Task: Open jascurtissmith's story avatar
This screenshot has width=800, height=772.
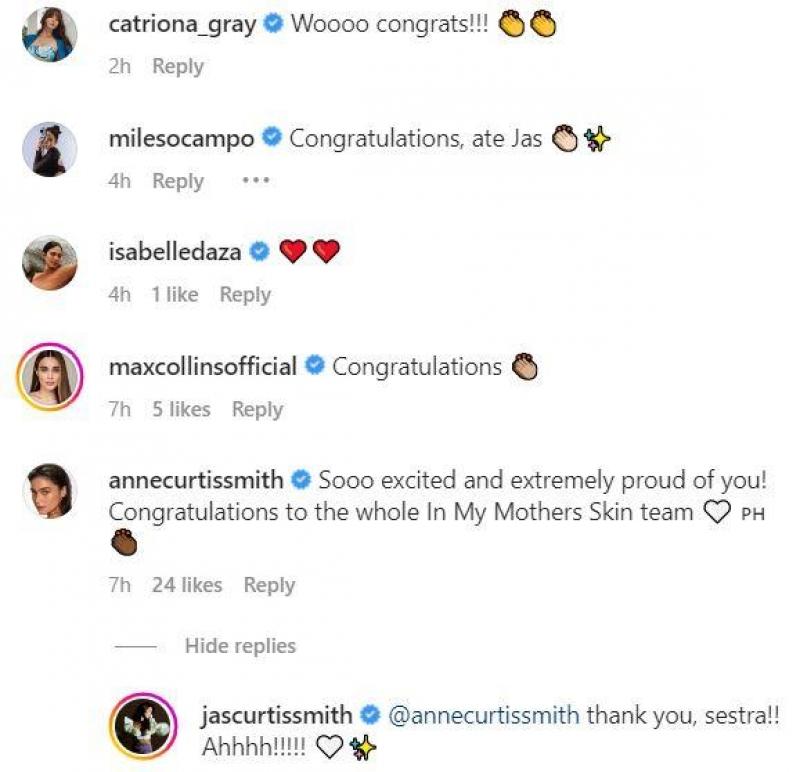Action: pyautogui.click(x=142, y=726)
